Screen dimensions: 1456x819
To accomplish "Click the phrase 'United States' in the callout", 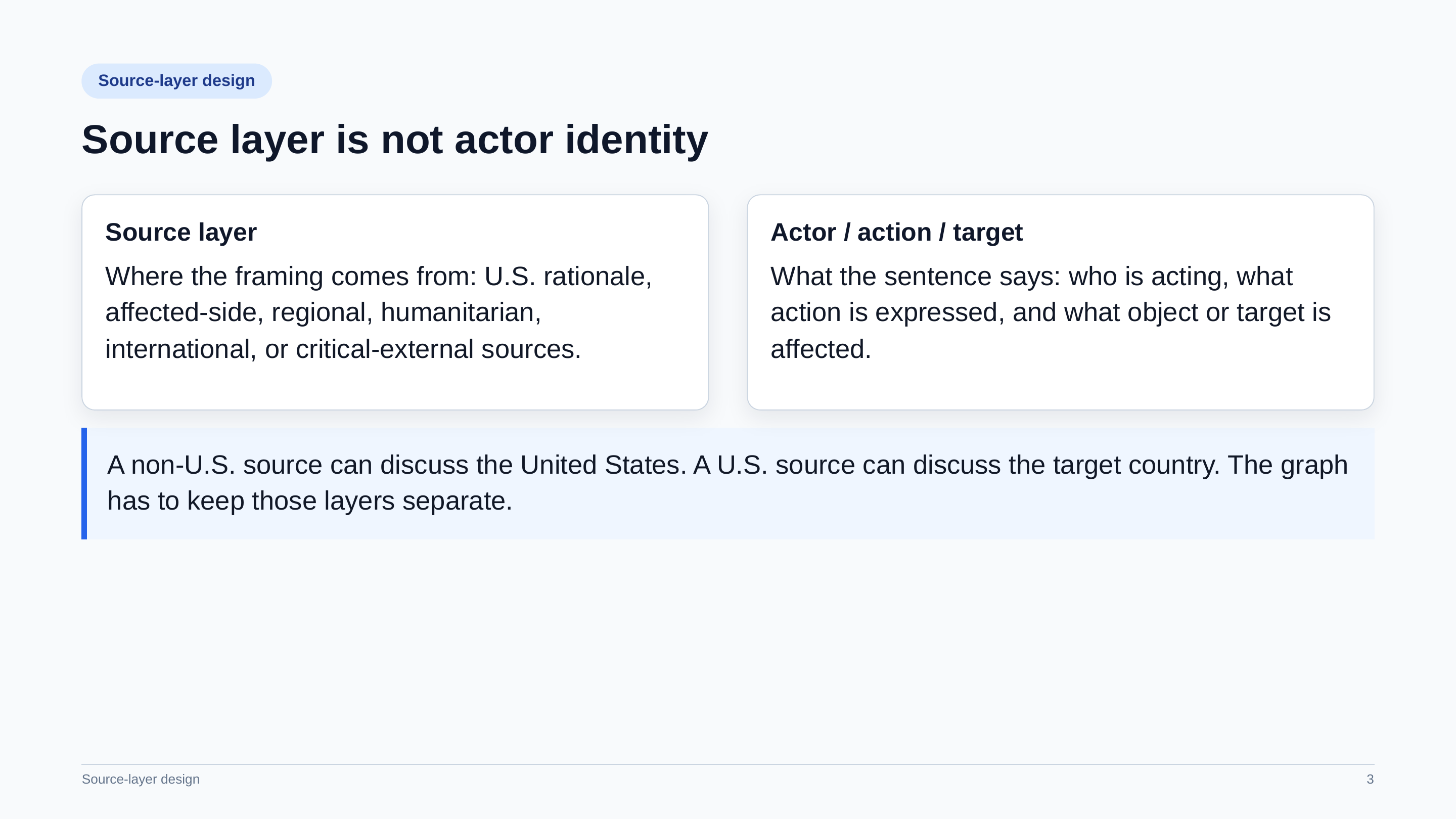I will [x=602, y=465].
